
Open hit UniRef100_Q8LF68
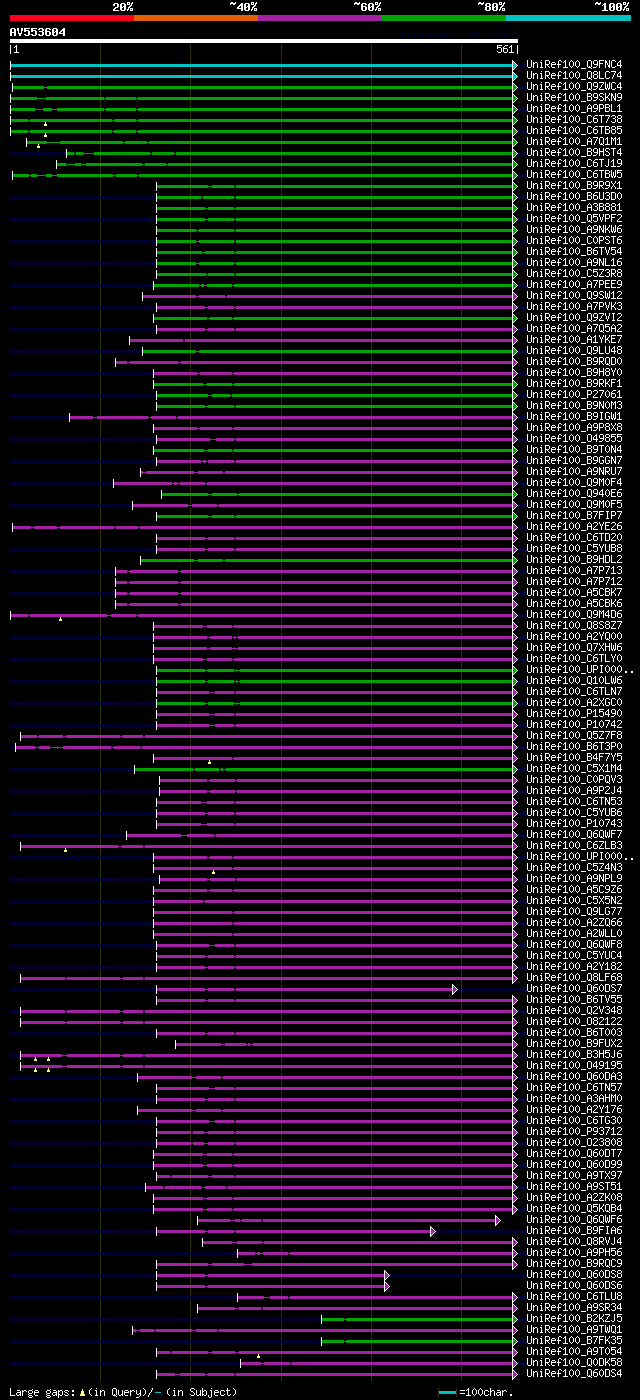[574, 978]
